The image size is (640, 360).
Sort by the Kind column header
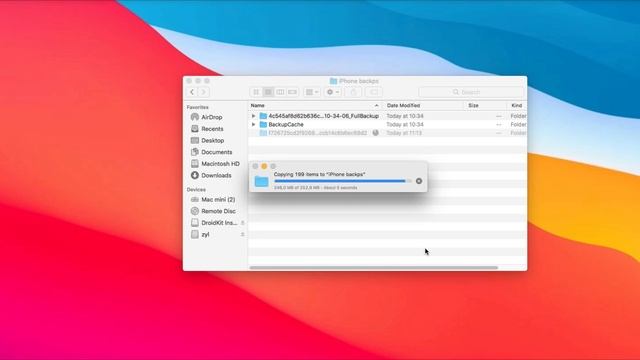pyautogui.click(x=517, y=105)
